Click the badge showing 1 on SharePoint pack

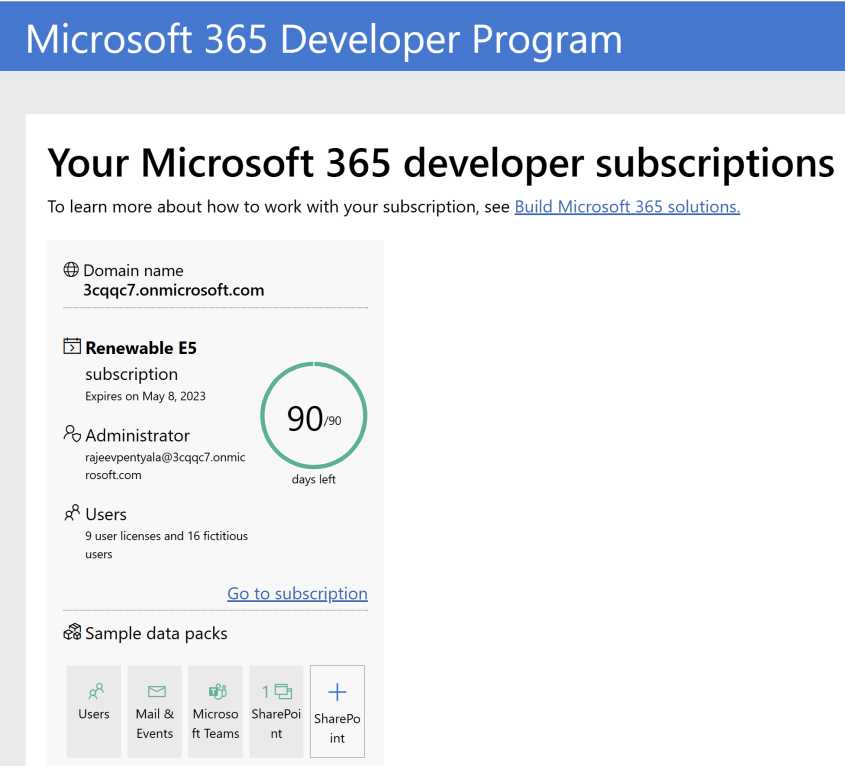coord(267,690)
